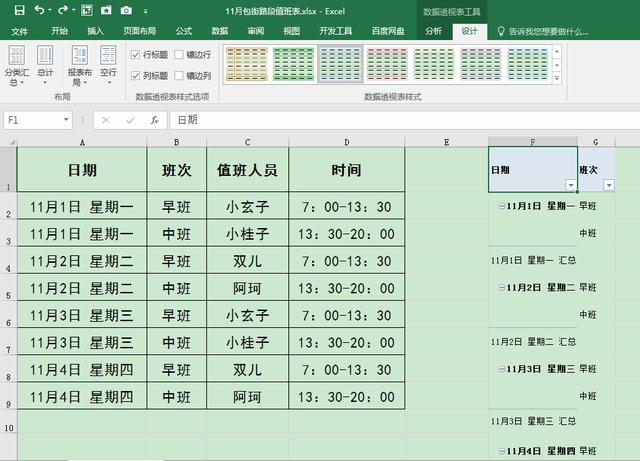This screenshot has height=461, width=640.
Task: Click the camera icon in quick access toolbar
Action: pyautogui.click(x=126, y=10)
